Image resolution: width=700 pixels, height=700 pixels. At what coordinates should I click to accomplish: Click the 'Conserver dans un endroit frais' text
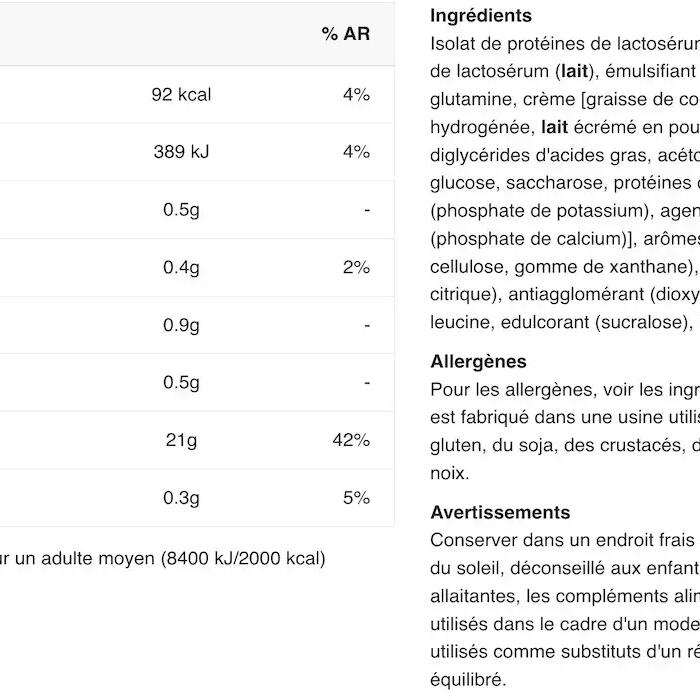click(548, 540)
